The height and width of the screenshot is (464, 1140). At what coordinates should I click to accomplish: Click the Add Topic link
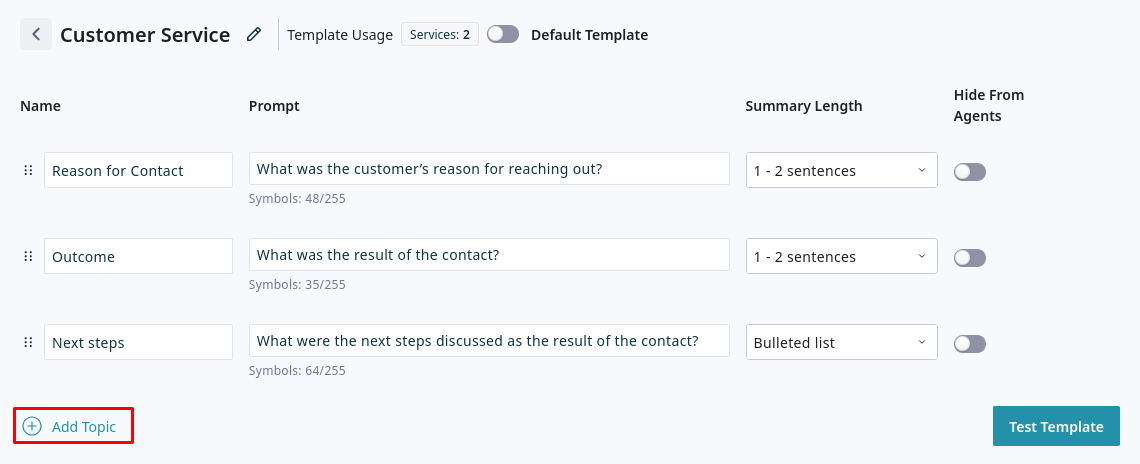click(84, 427)
